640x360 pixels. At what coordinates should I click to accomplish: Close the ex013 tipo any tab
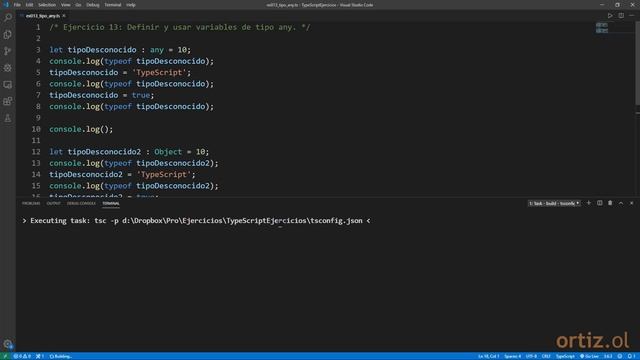coord(64,16)
